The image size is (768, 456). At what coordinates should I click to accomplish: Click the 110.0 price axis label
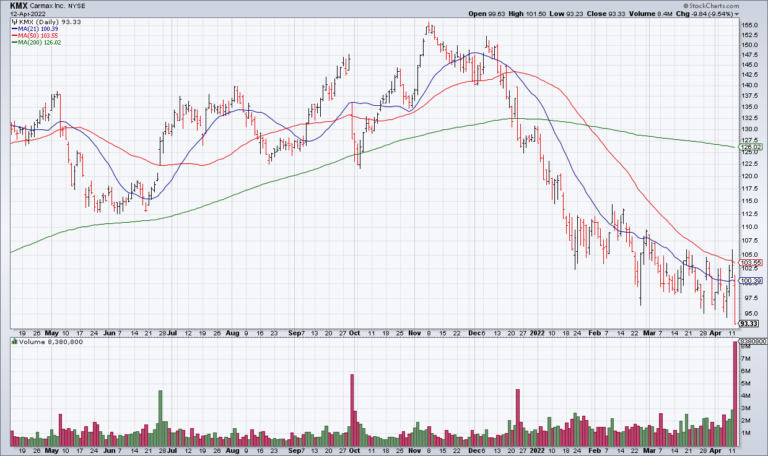click(x=750, y=227)
